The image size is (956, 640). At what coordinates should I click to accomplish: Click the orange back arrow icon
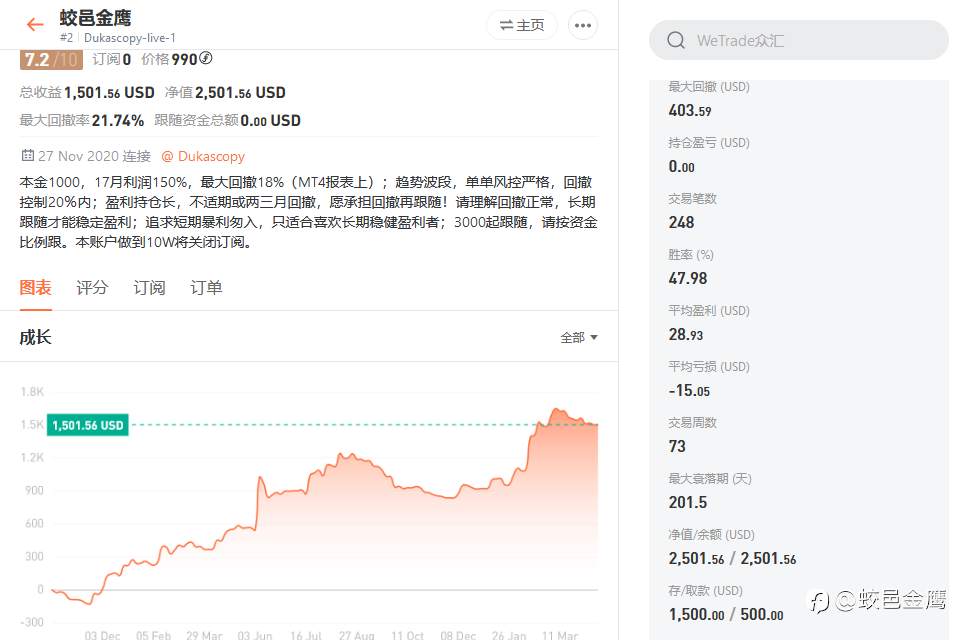coord(35,24)
